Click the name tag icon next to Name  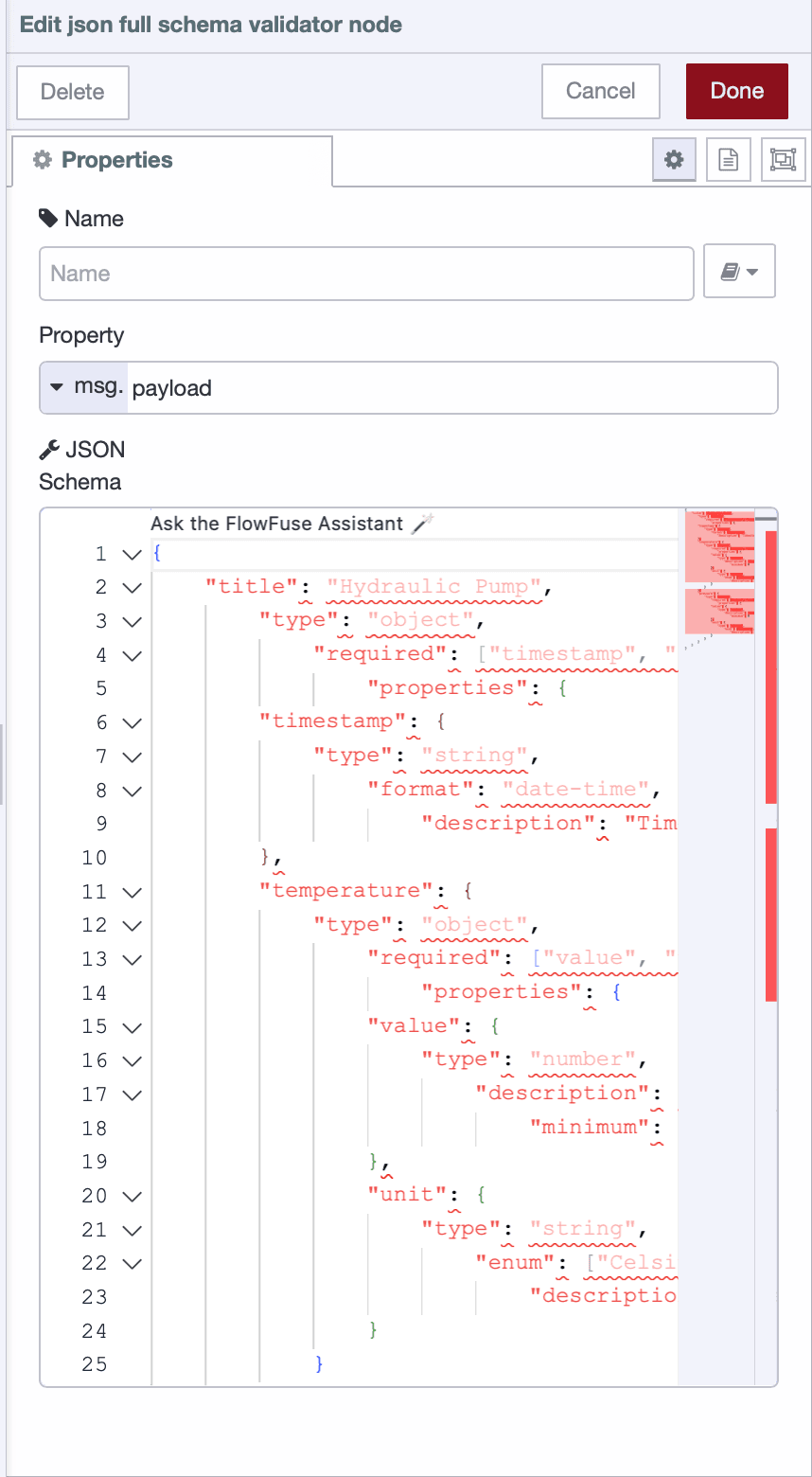44,219
